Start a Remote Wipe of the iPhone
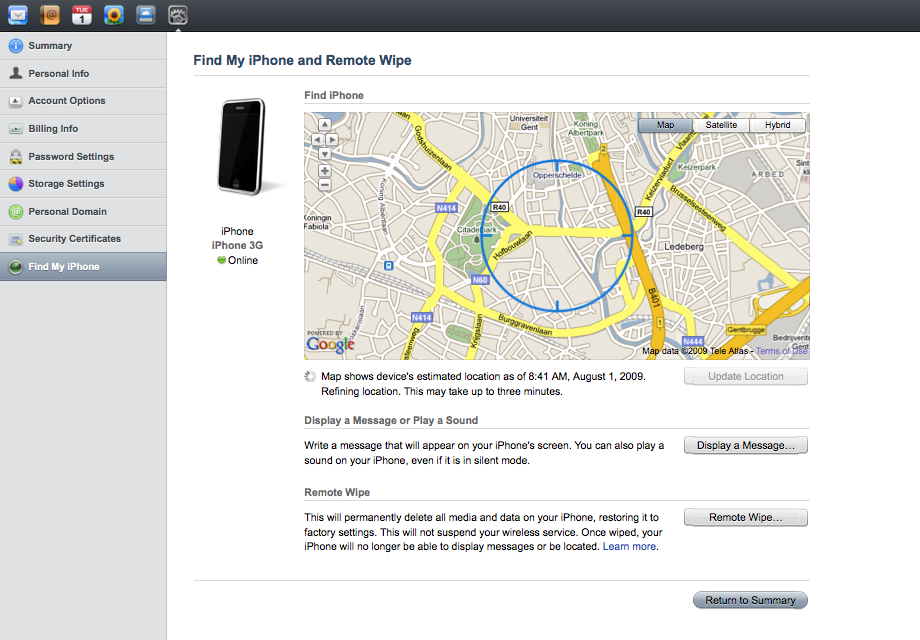 pyautogui.click(x=745, y=517)
